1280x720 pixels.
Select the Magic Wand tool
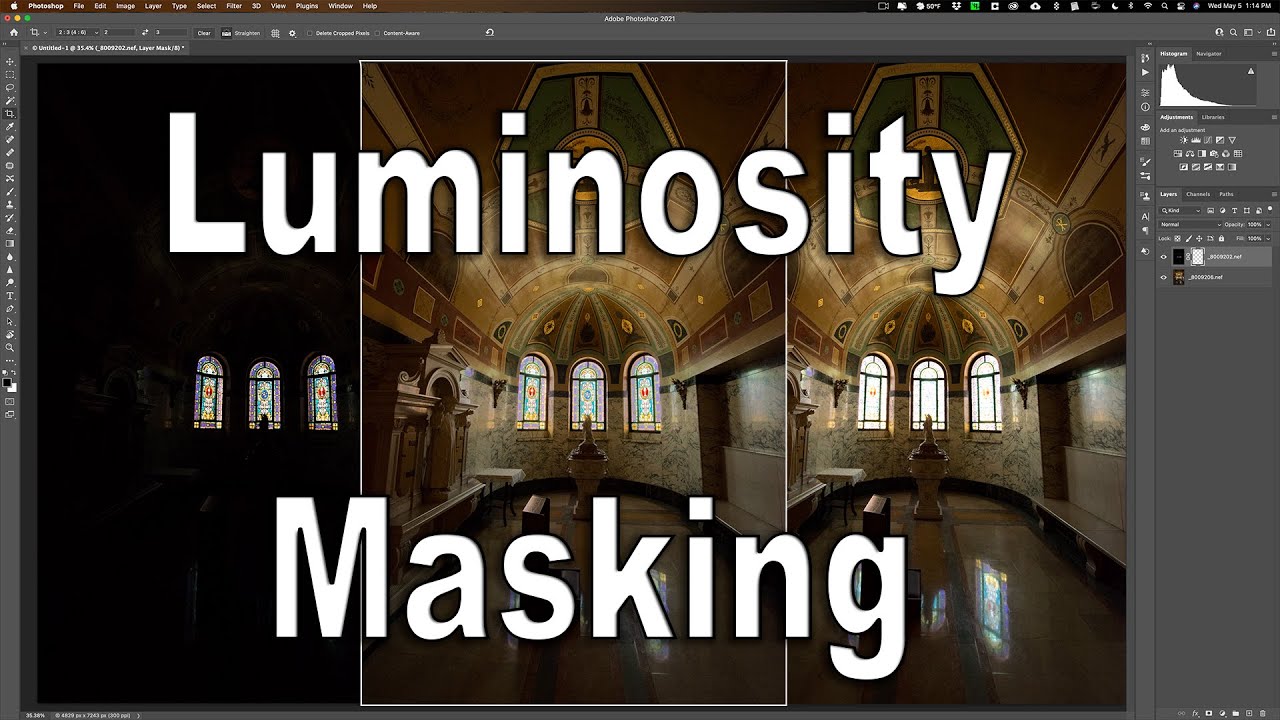(x=9, y=99)
